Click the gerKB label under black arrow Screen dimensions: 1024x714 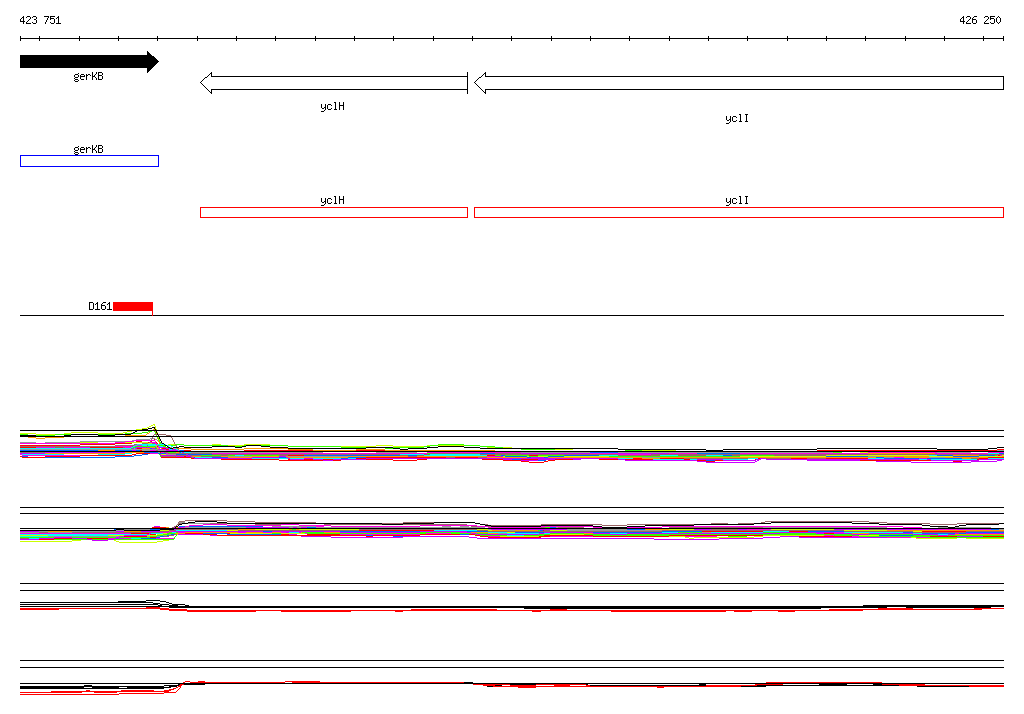click(88, 76)
